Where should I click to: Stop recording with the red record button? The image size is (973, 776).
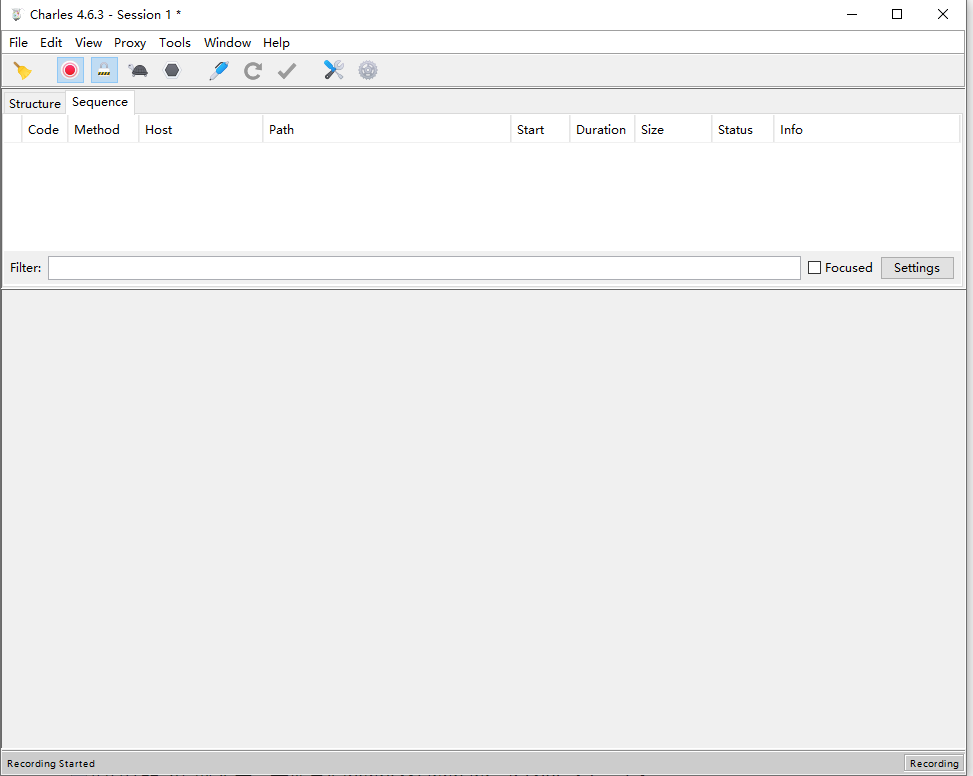pyautogui.click(x=70, y=70)
